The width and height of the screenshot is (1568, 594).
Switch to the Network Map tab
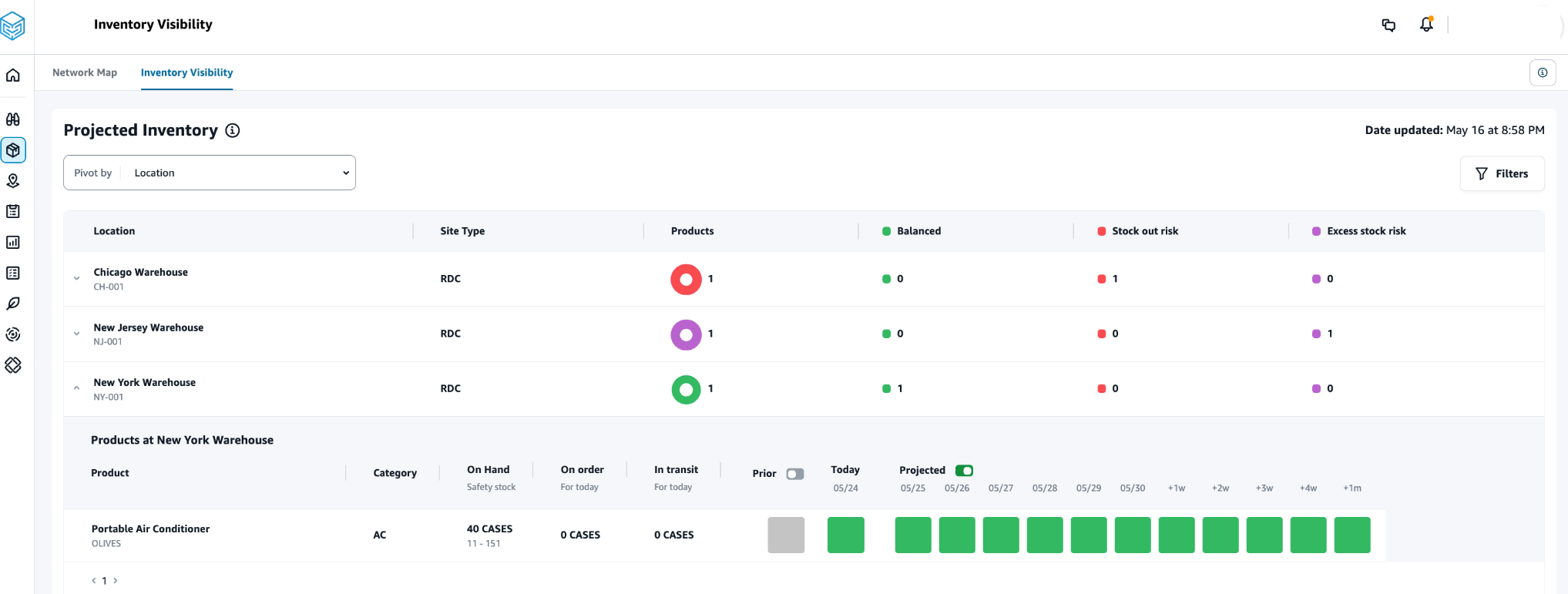85,72
